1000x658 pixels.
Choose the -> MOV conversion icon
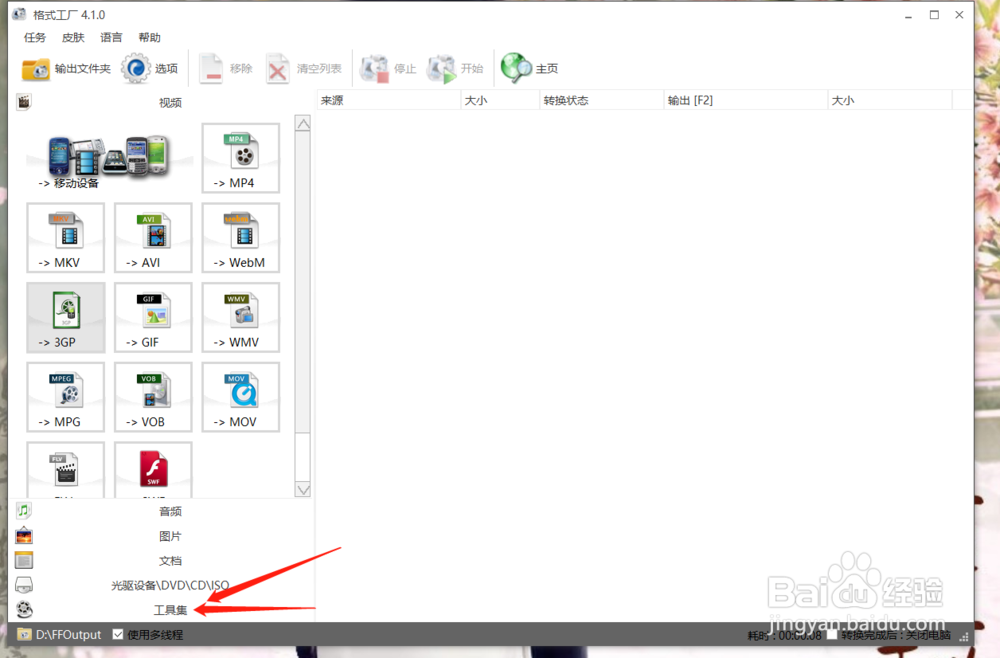[240, 397]
